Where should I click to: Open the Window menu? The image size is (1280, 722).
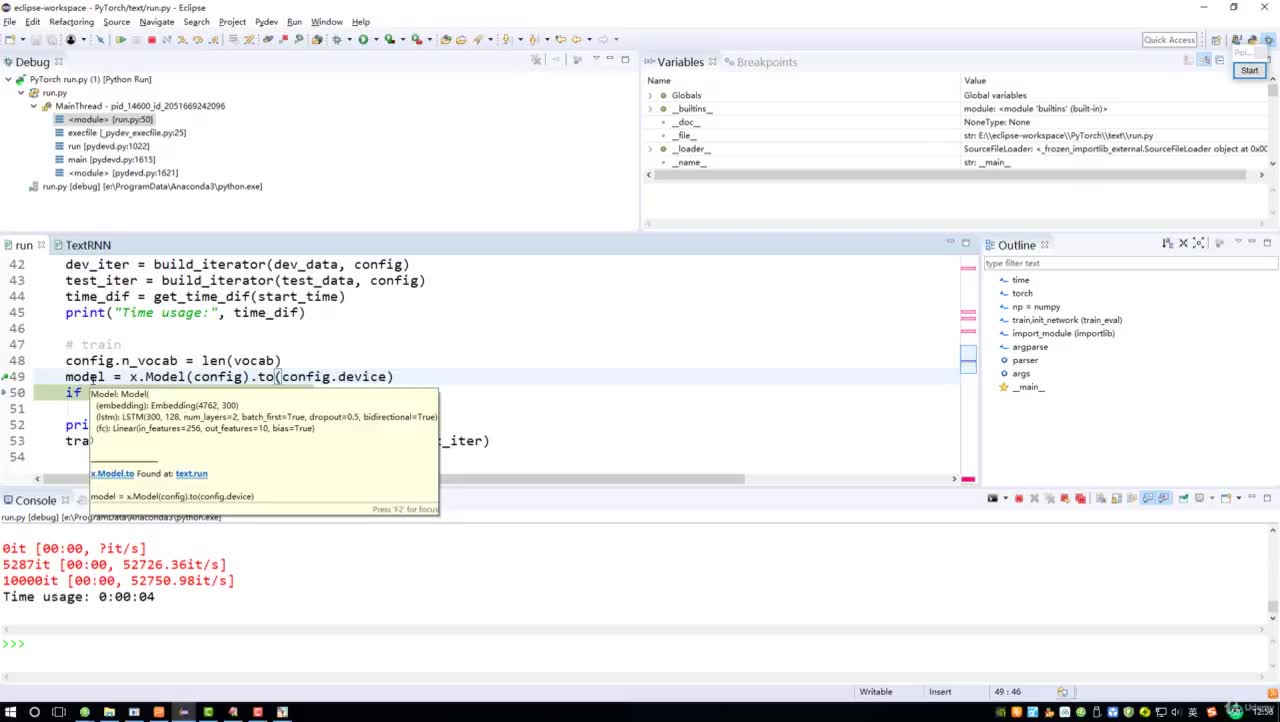click(327, 21)
